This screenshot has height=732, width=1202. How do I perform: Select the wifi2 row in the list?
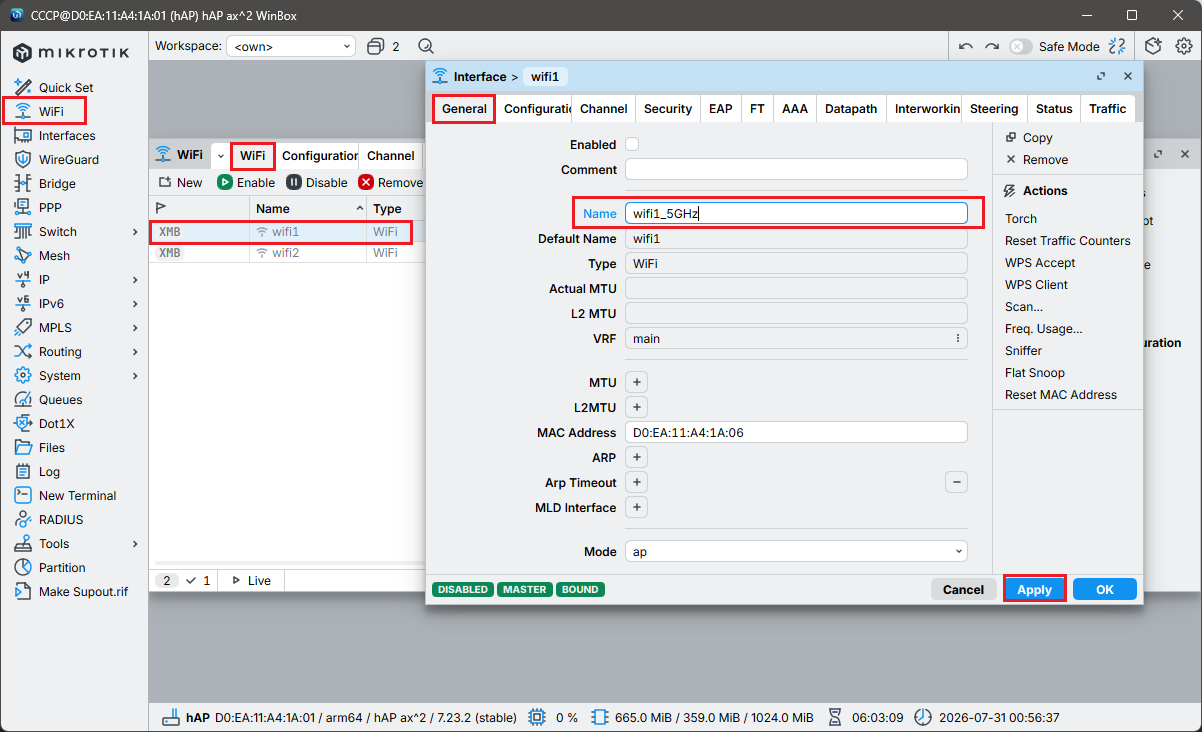point(285,253)
